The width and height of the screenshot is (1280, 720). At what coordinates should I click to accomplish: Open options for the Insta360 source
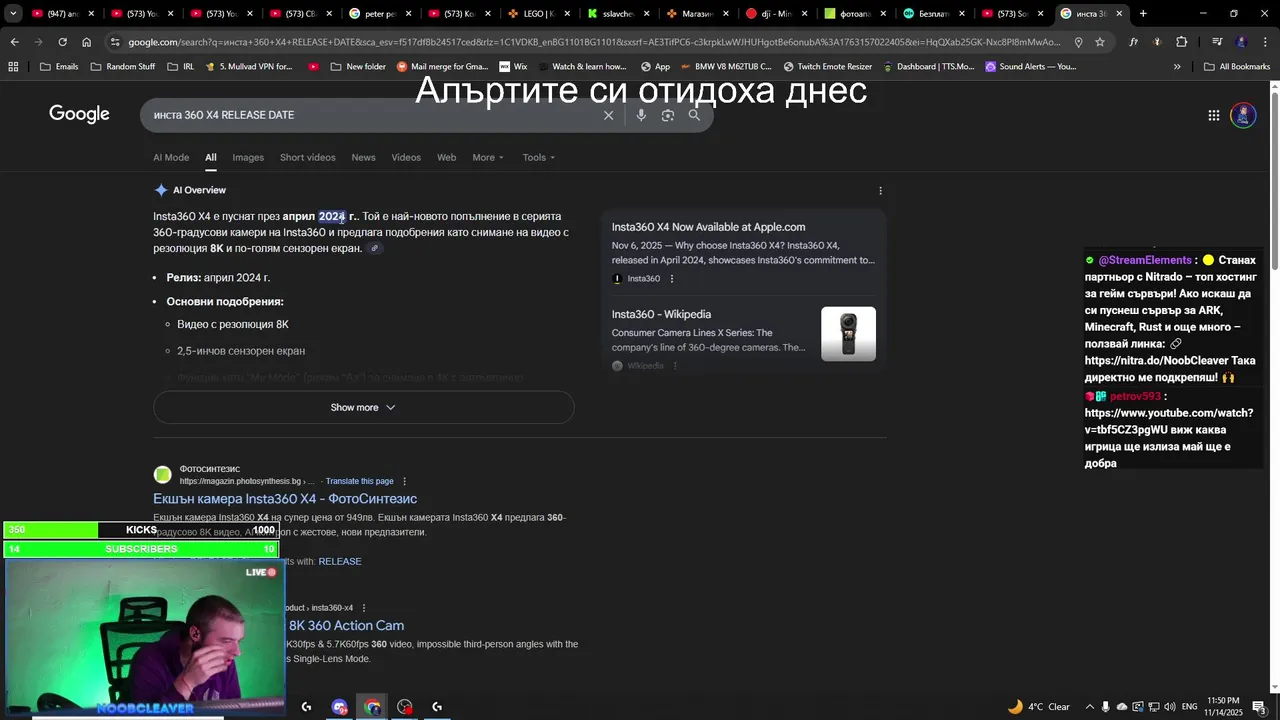pos(672,279)
